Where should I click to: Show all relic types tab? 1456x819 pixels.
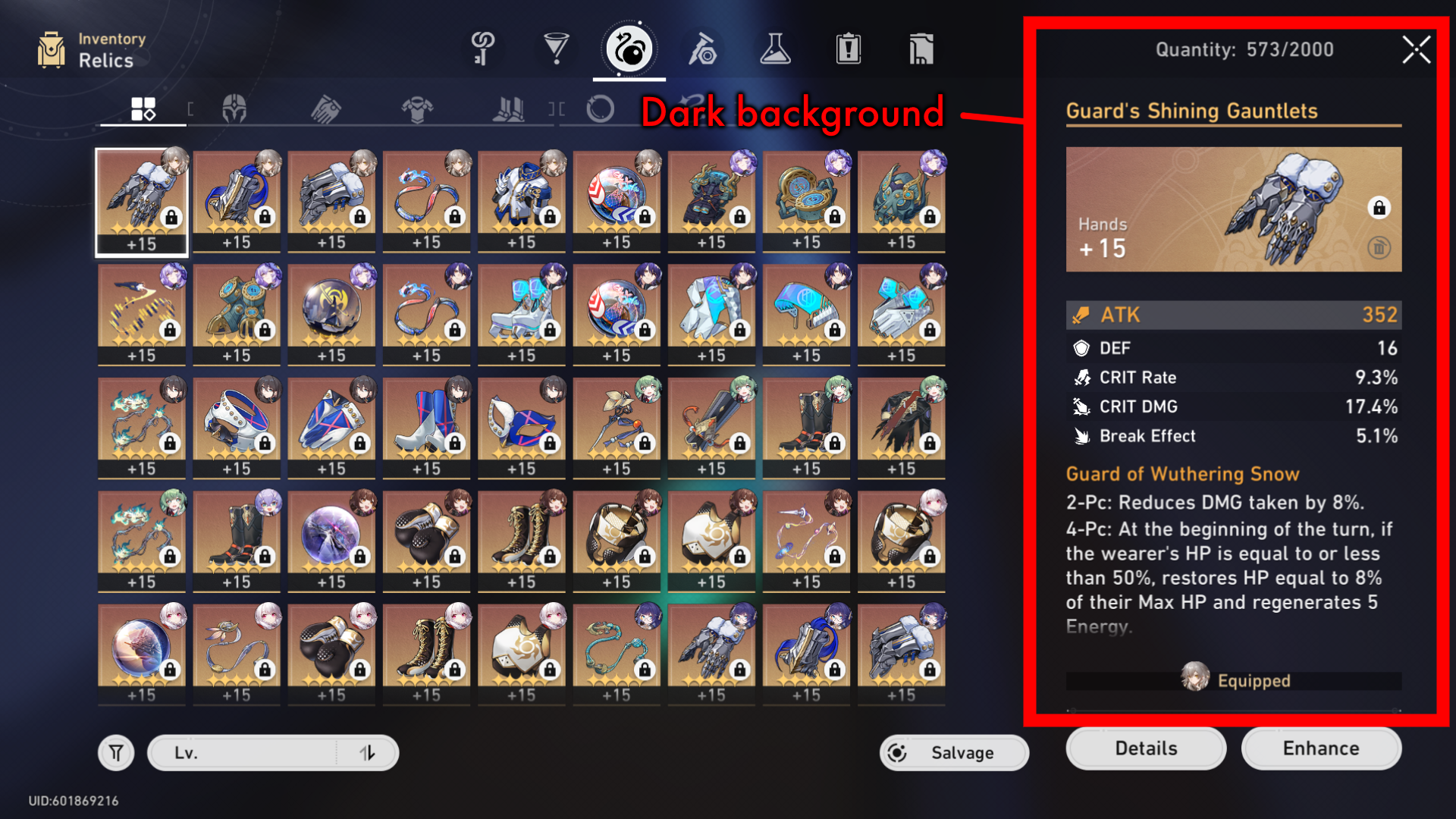[143, 109]
